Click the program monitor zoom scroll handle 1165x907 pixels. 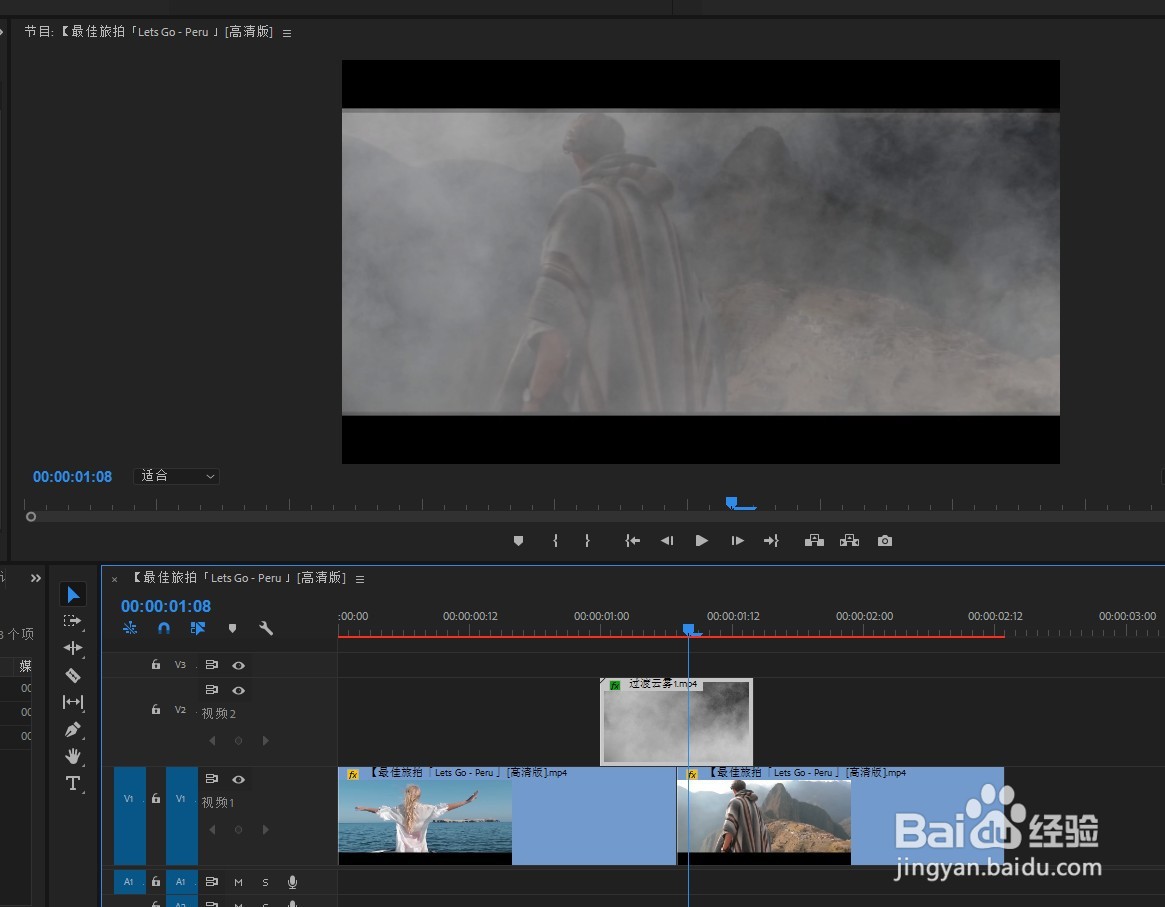30,516
